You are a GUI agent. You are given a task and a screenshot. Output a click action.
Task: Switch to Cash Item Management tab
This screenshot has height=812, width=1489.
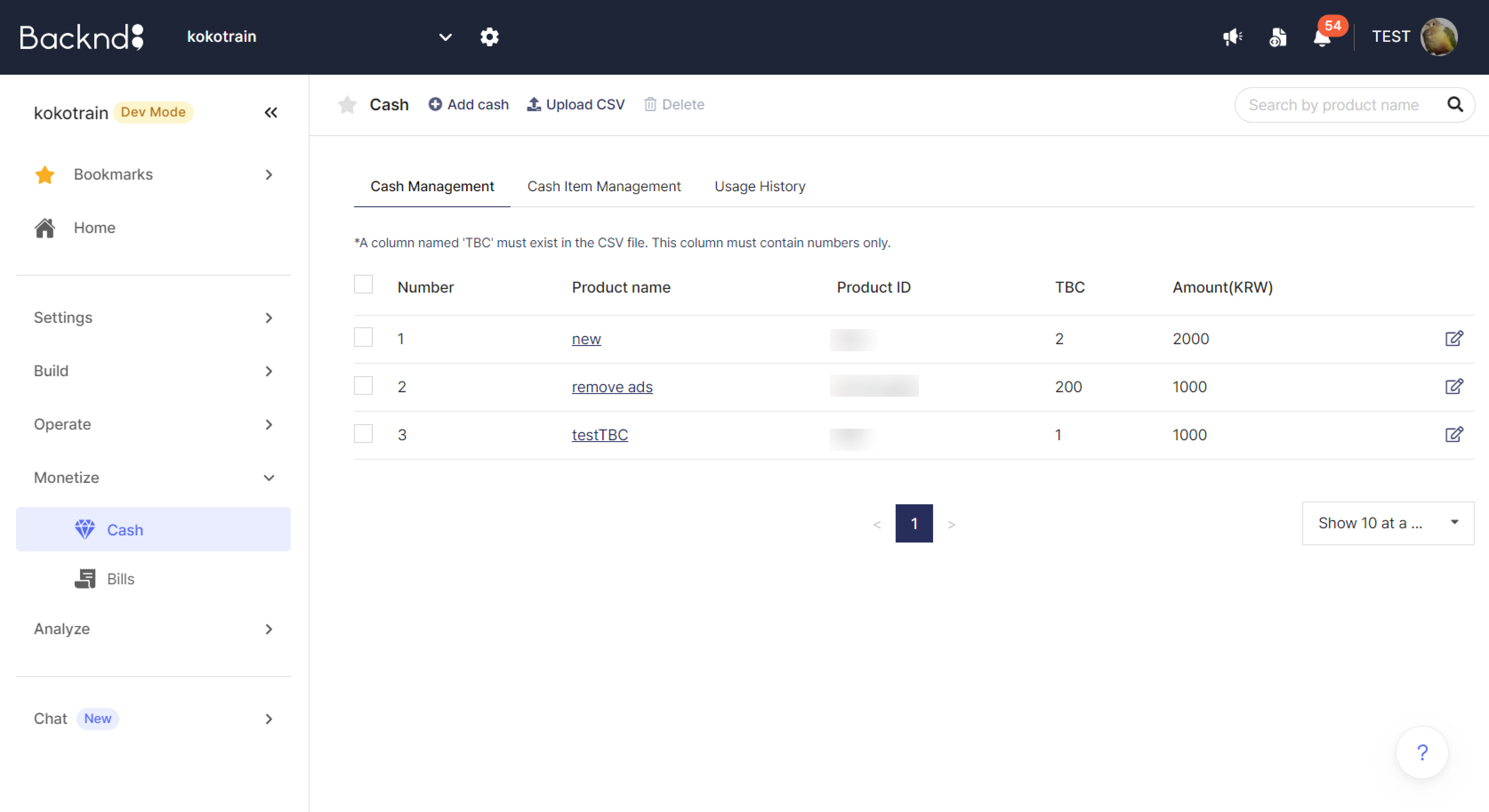point(604,187)
